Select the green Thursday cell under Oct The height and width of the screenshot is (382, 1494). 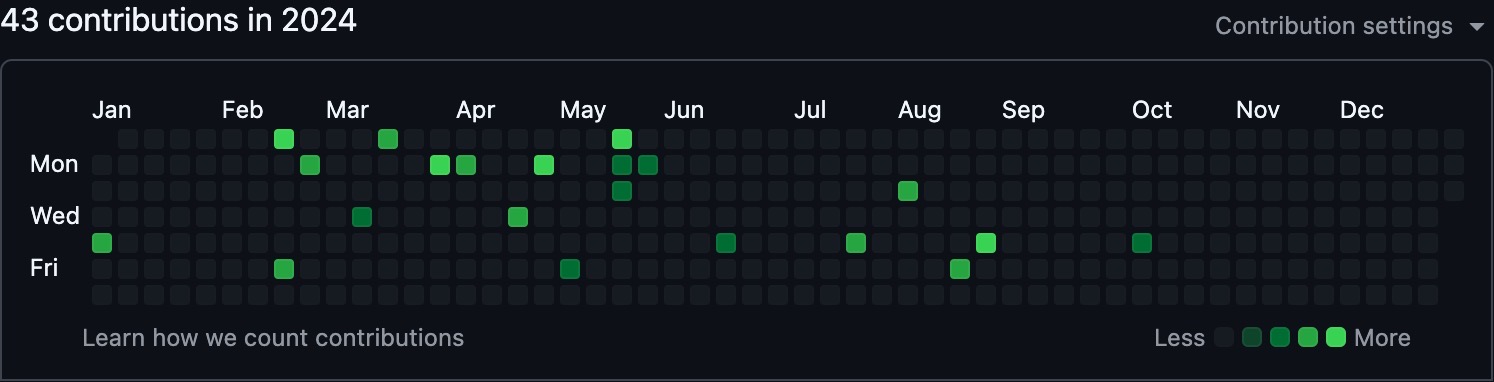[1142, 243]
